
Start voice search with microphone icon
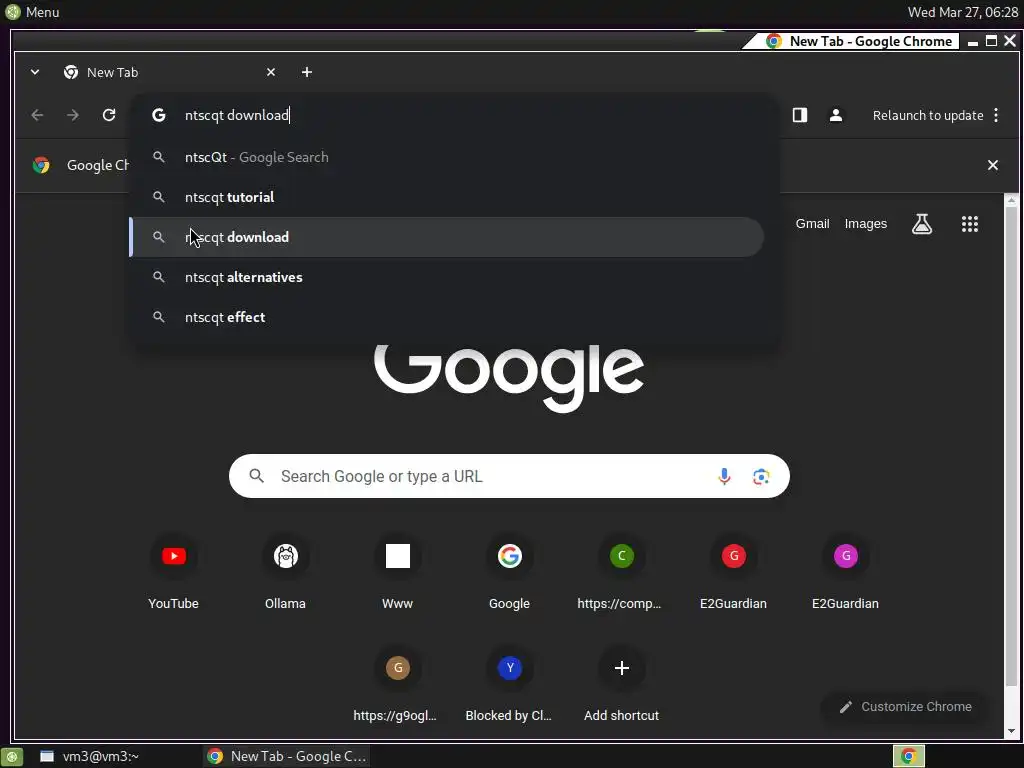coord(724,476)
